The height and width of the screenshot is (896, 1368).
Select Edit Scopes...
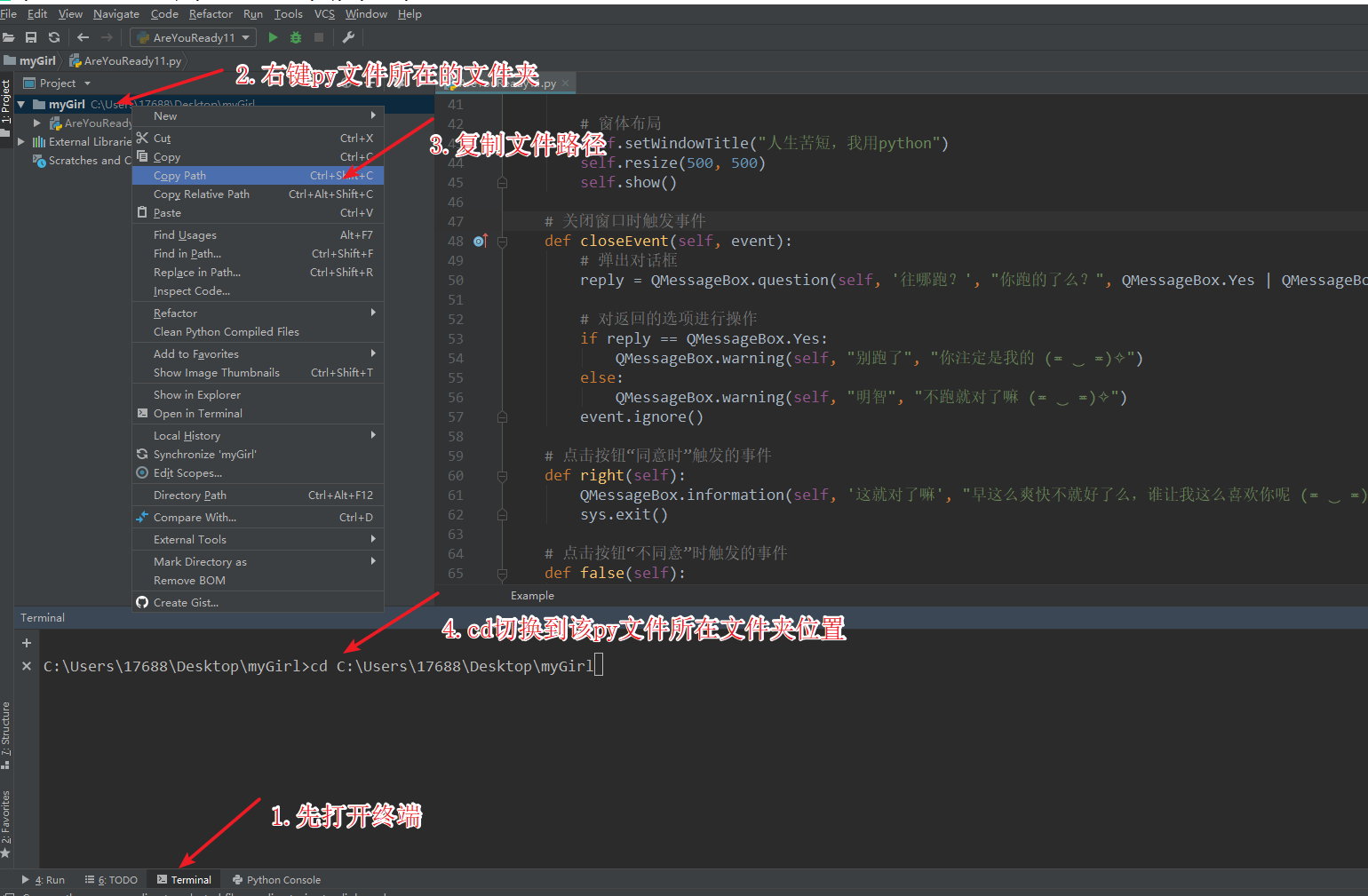click(x=258, y=472)
